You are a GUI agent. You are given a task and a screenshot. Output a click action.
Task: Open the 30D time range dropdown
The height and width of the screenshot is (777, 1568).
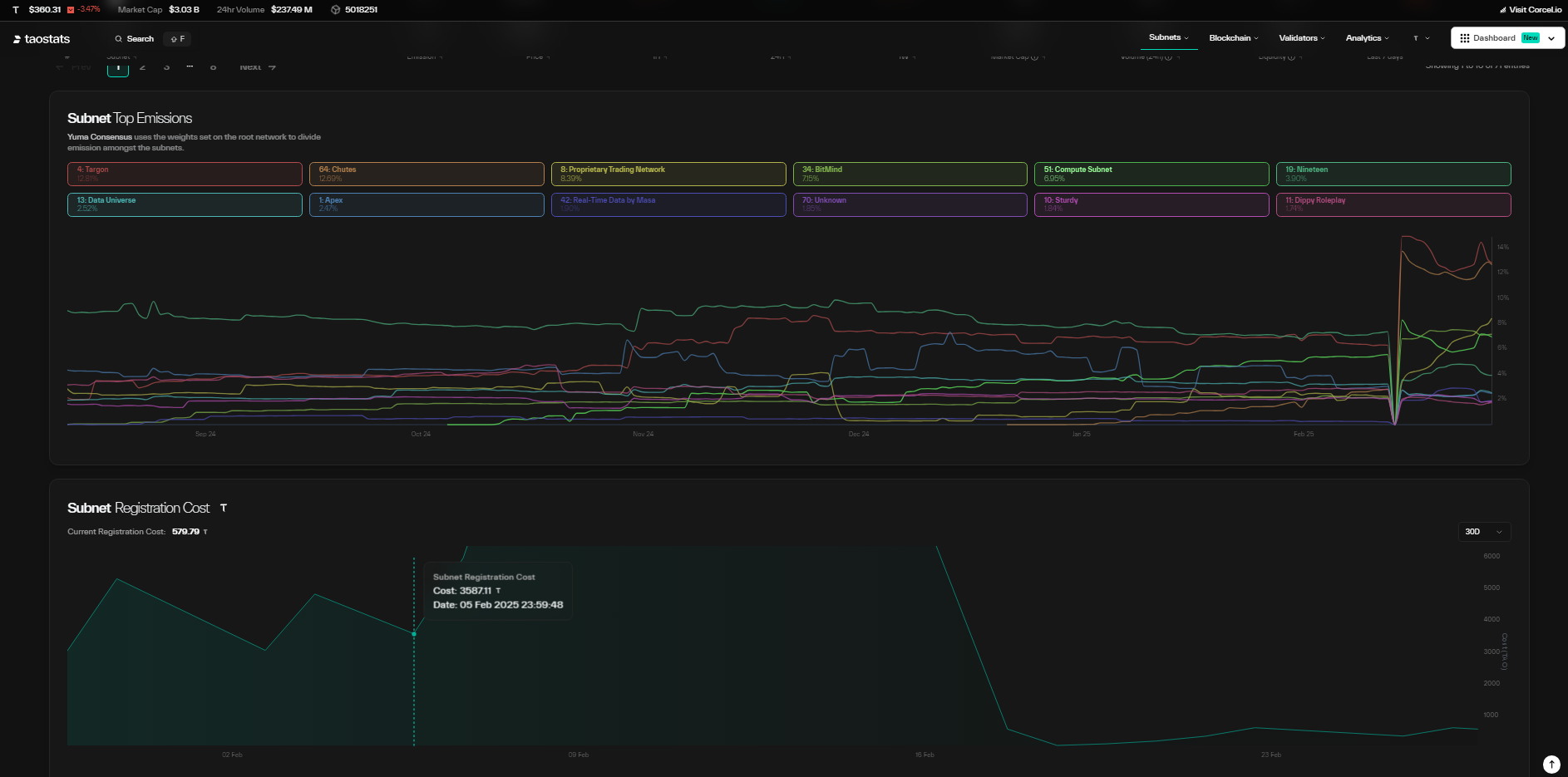pyautogui.click(x=1484, y=532)
